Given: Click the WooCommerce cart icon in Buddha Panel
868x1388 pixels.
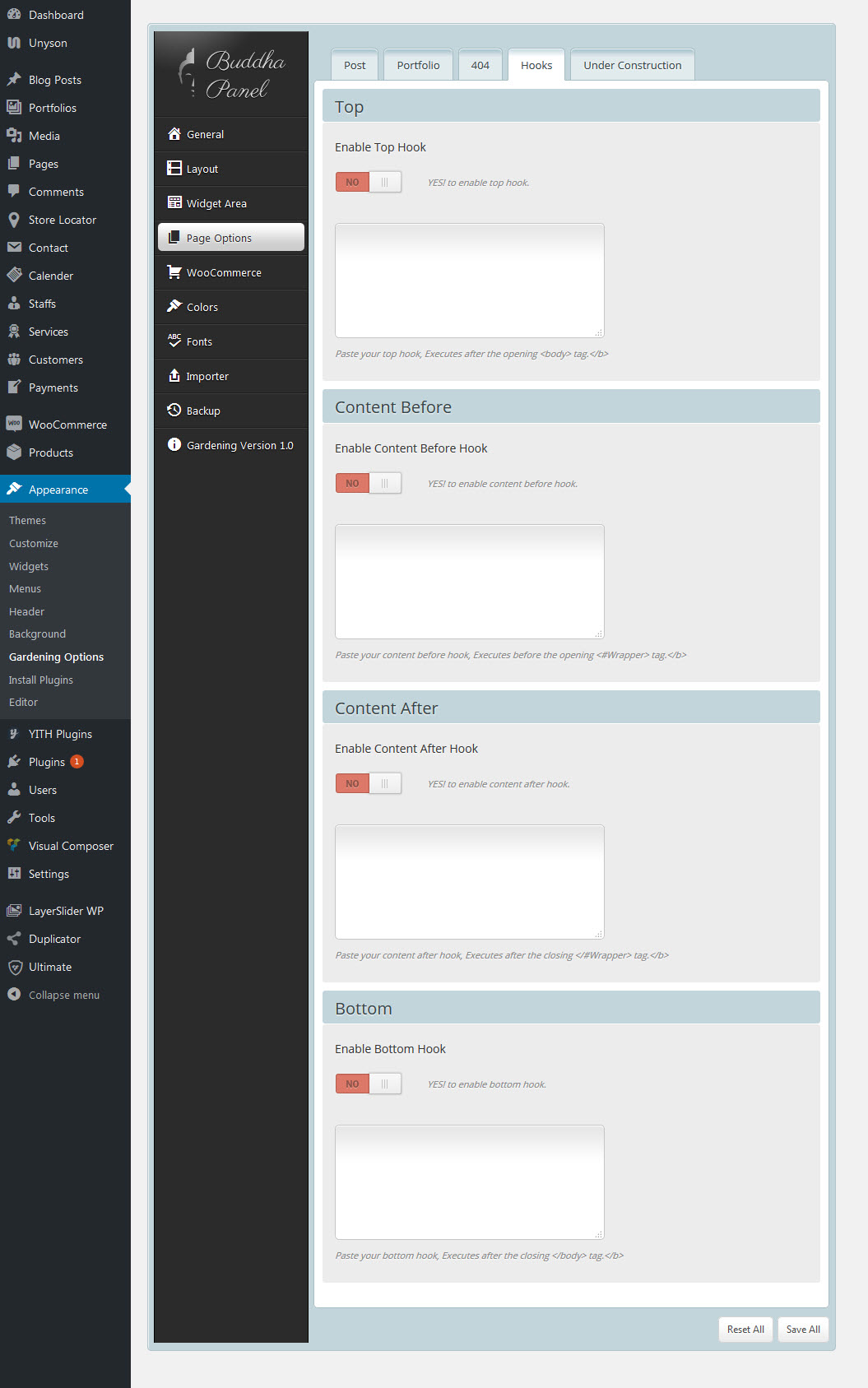Looking at the screenshot, I should pyautogui.click(x=174, y=272).
